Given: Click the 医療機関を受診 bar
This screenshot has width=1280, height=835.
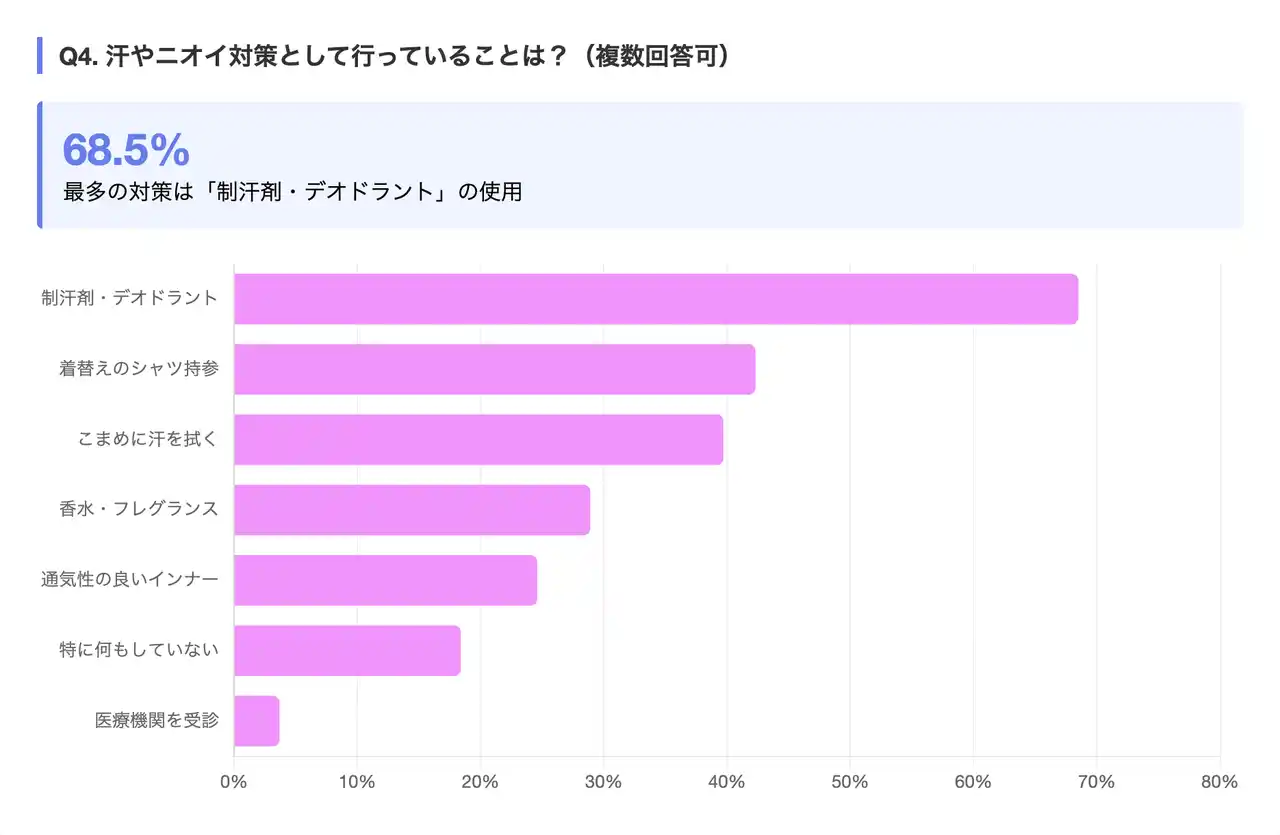Looking at the screenshot, I should 257,721.
